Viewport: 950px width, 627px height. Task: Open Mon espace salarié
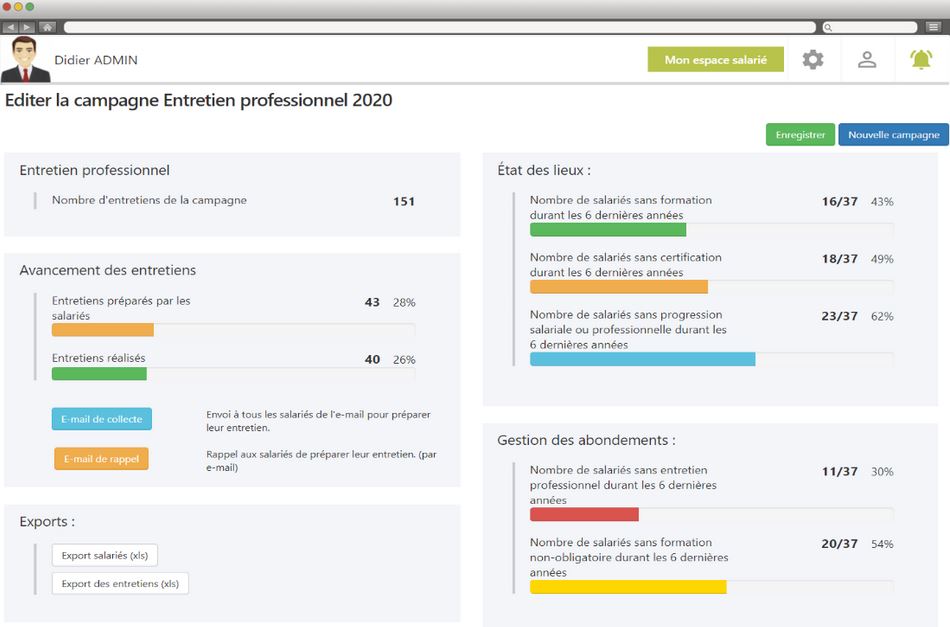(716, 59)
